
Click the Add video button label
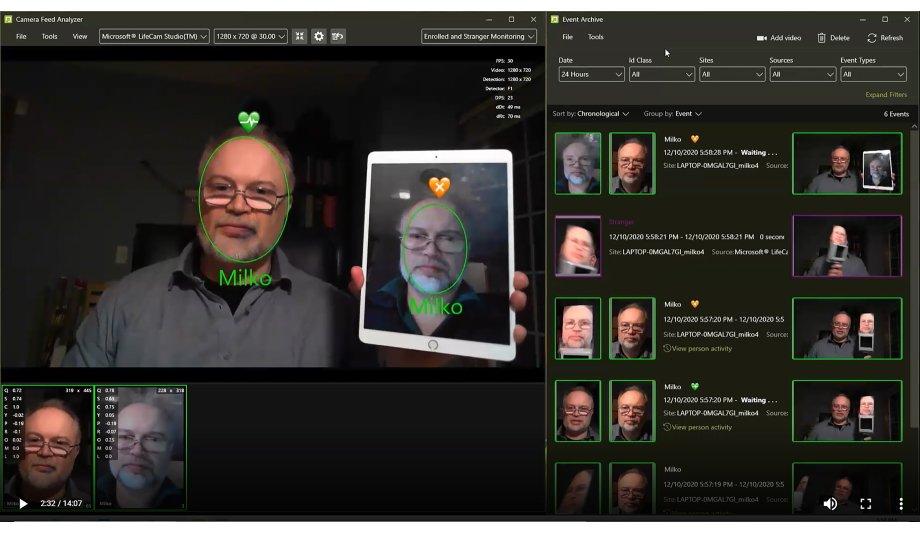pyautogui.click(x=786, y=38)
